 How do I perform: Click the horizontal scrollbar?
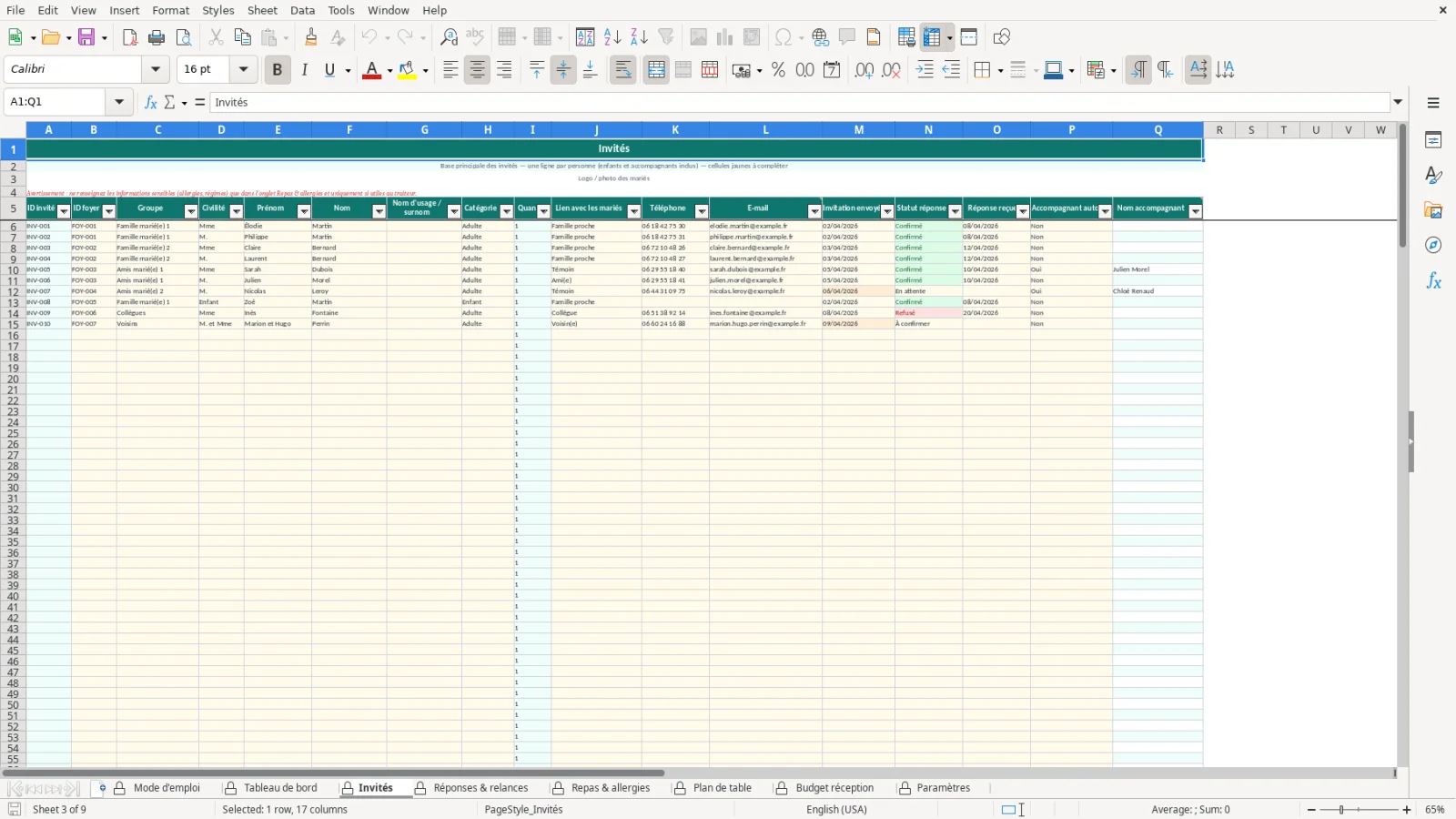point(333,773)
